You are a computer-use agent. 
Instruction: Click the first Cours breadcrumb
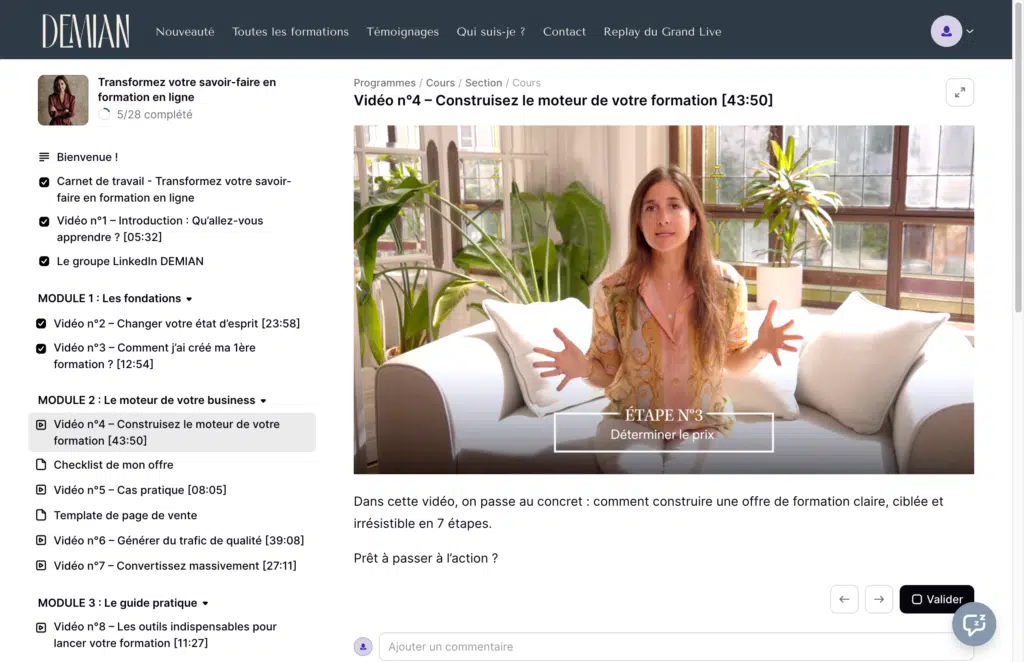tap(440, 83)
